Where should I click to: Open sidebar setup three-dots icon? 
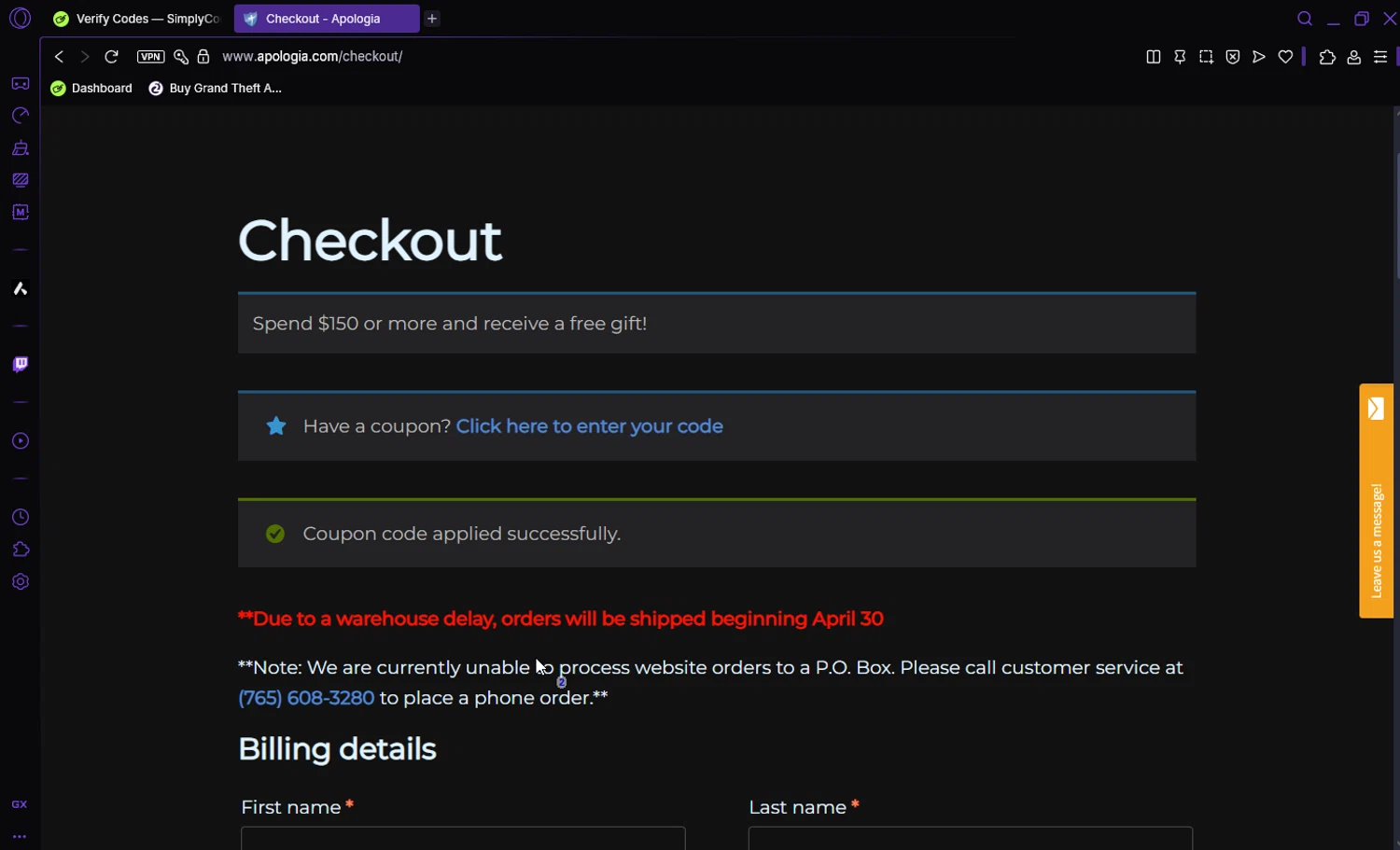tap(20, 837)
